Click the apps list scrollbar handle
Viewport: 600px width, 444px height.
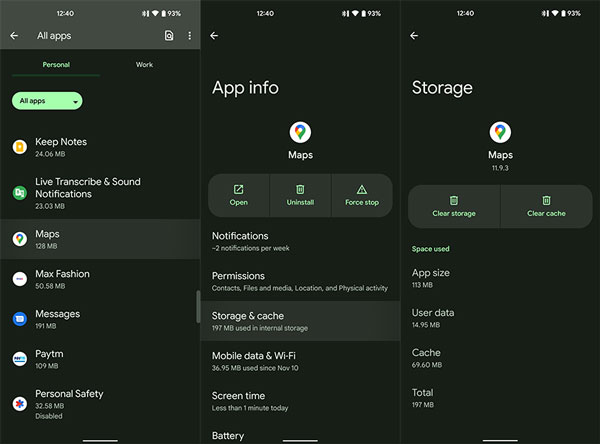pyautogui.click(x=198, y=307)
